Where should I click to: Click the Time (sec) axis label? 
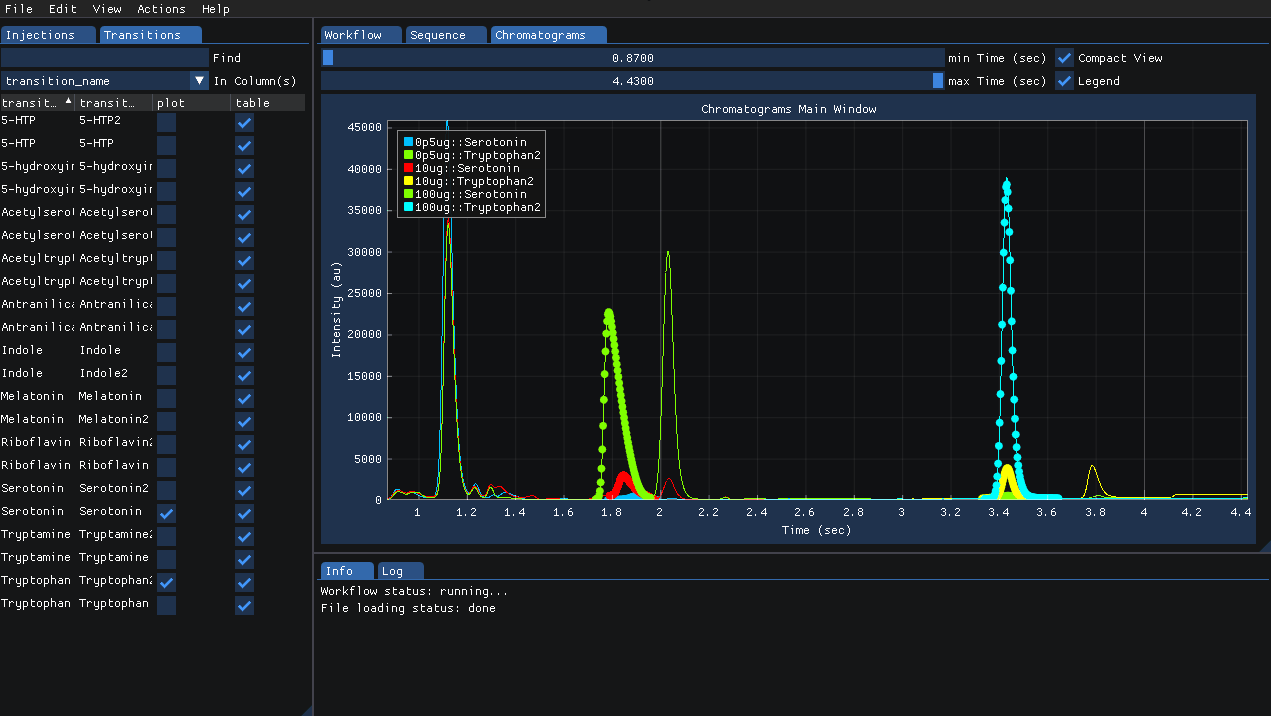(816, 530)
